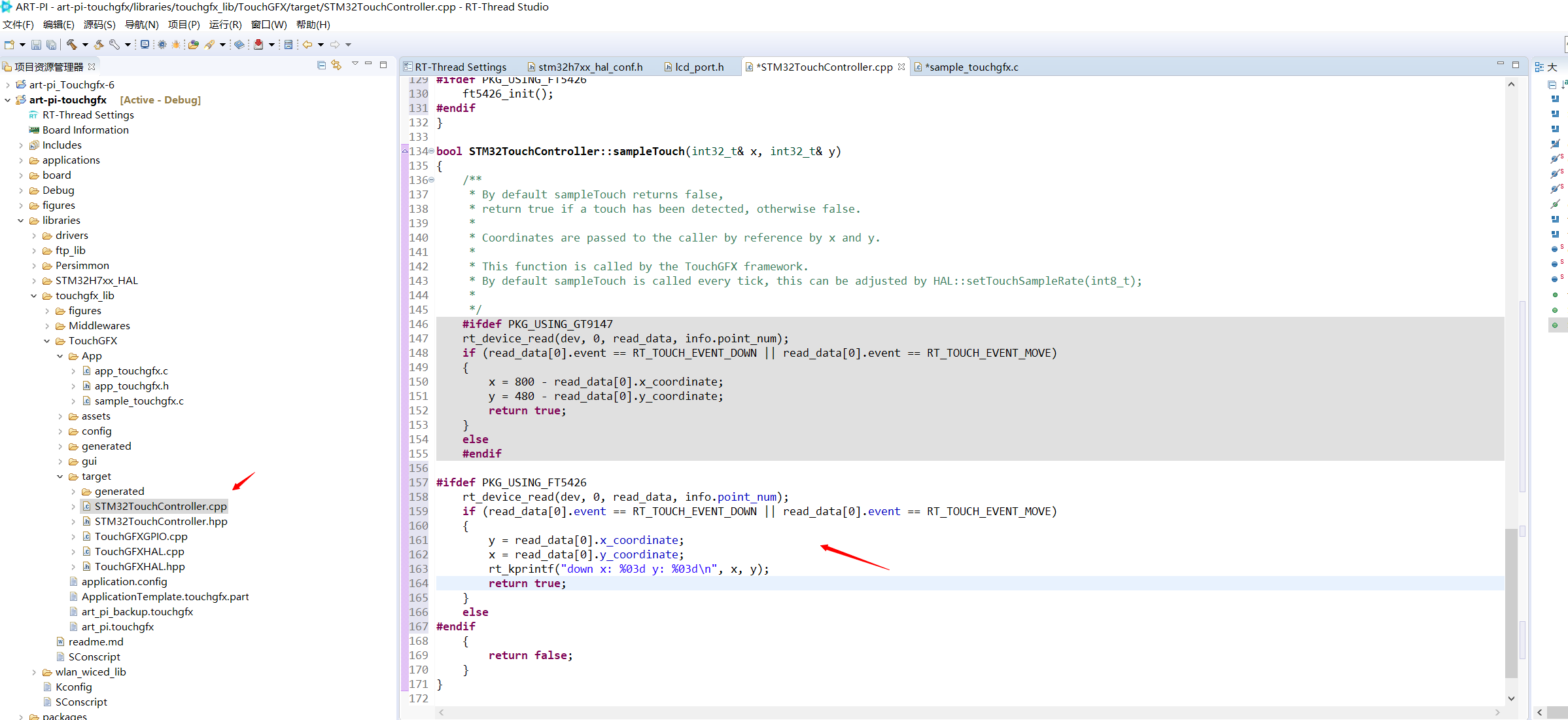This screenshot has height=720, width=1568.
Task: Toggle fold marker at line 134
Action: click(x=431, y=151)
